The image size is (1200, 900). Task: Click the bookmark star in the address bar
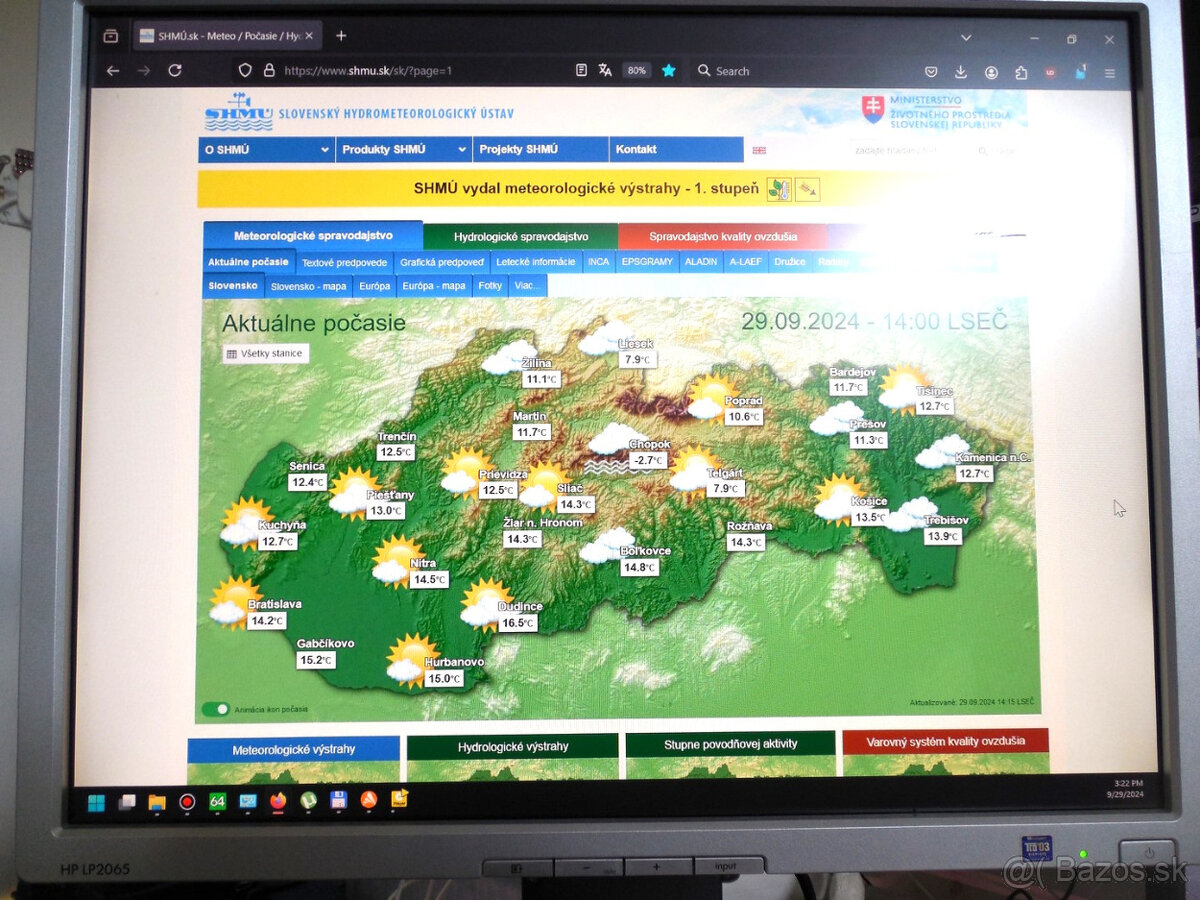(669, 70)
